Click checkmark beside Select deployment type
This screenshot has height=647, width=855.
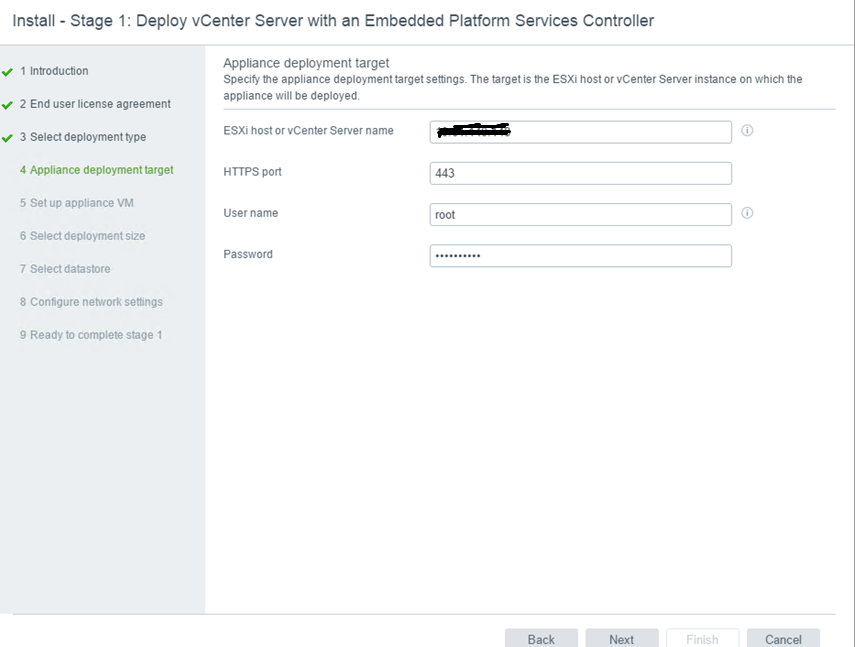(8, 137)
